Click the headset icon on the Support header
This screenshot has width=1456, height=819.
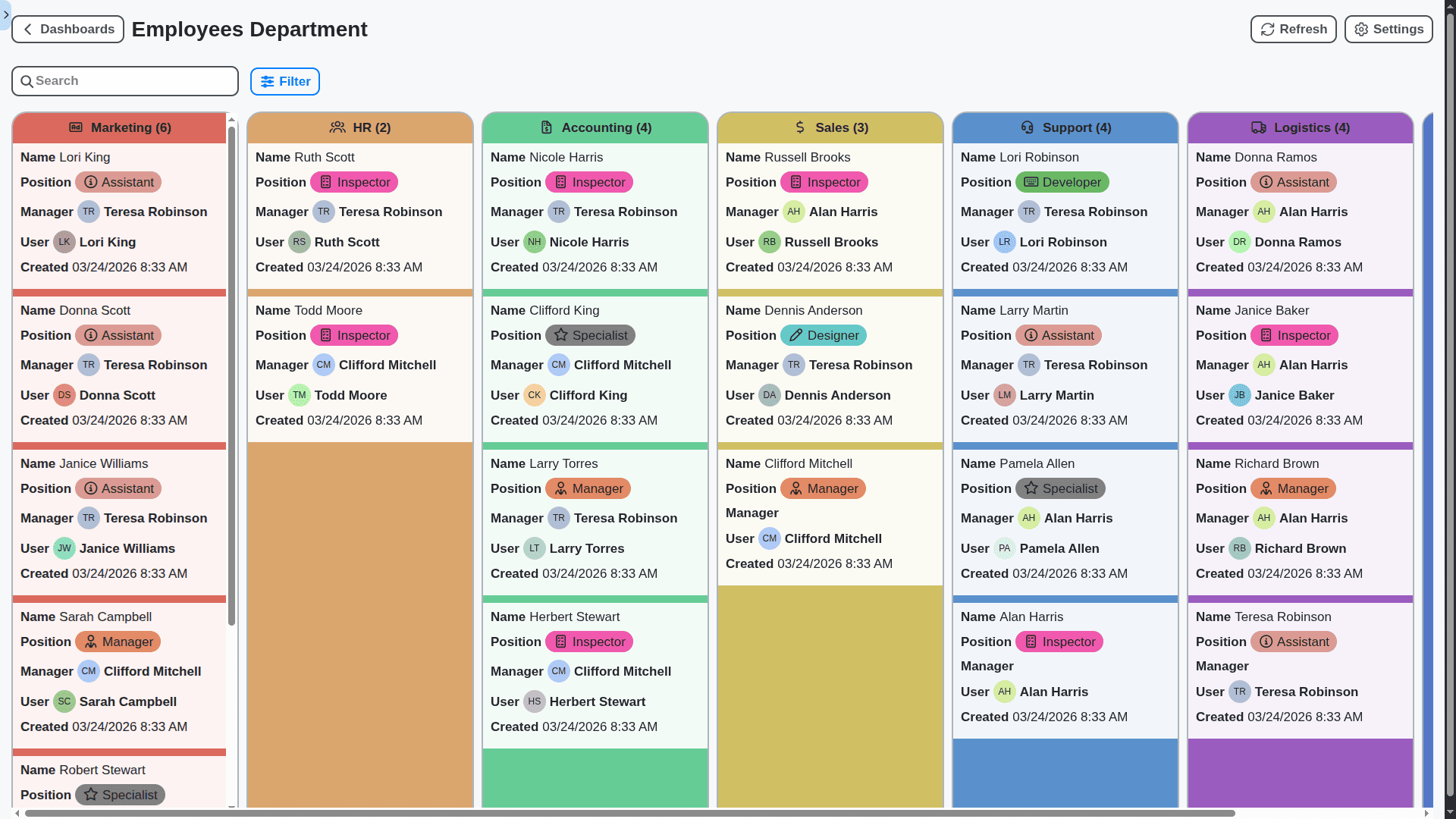pos(1028,127)
